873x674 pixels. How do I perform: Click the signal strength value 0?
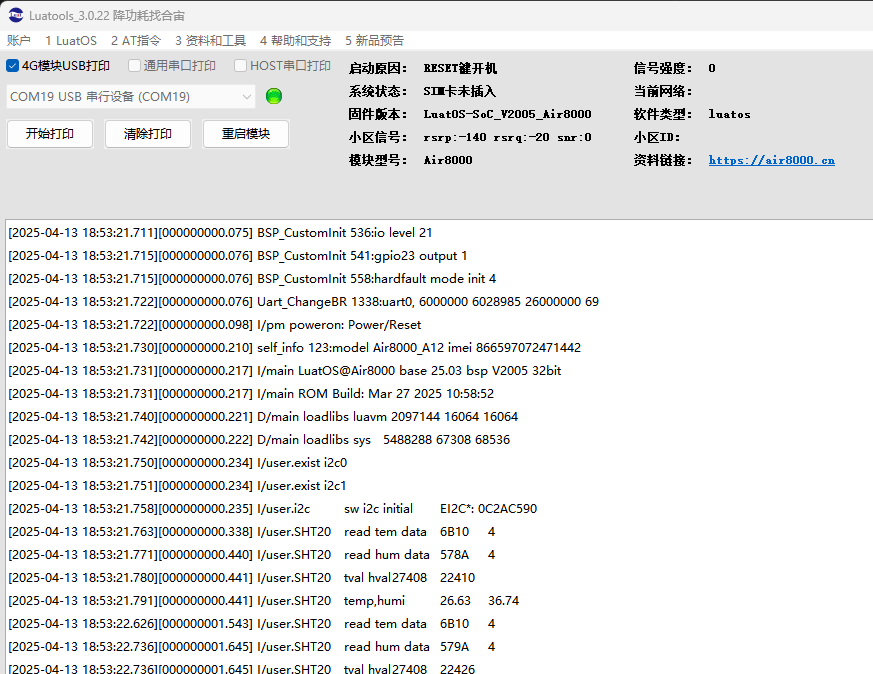(x=712, y=68)
